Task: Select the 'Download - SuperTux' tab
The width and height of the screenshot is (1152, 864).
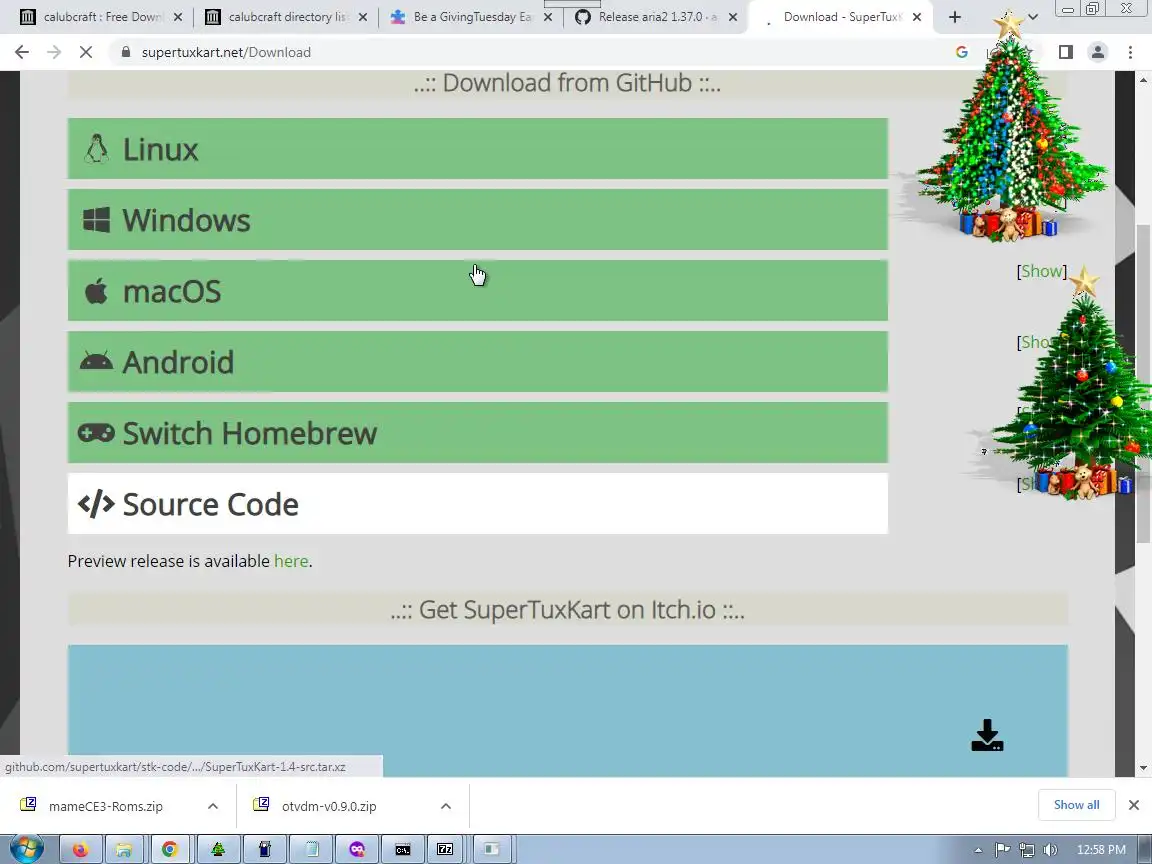Action: [840, 17]
